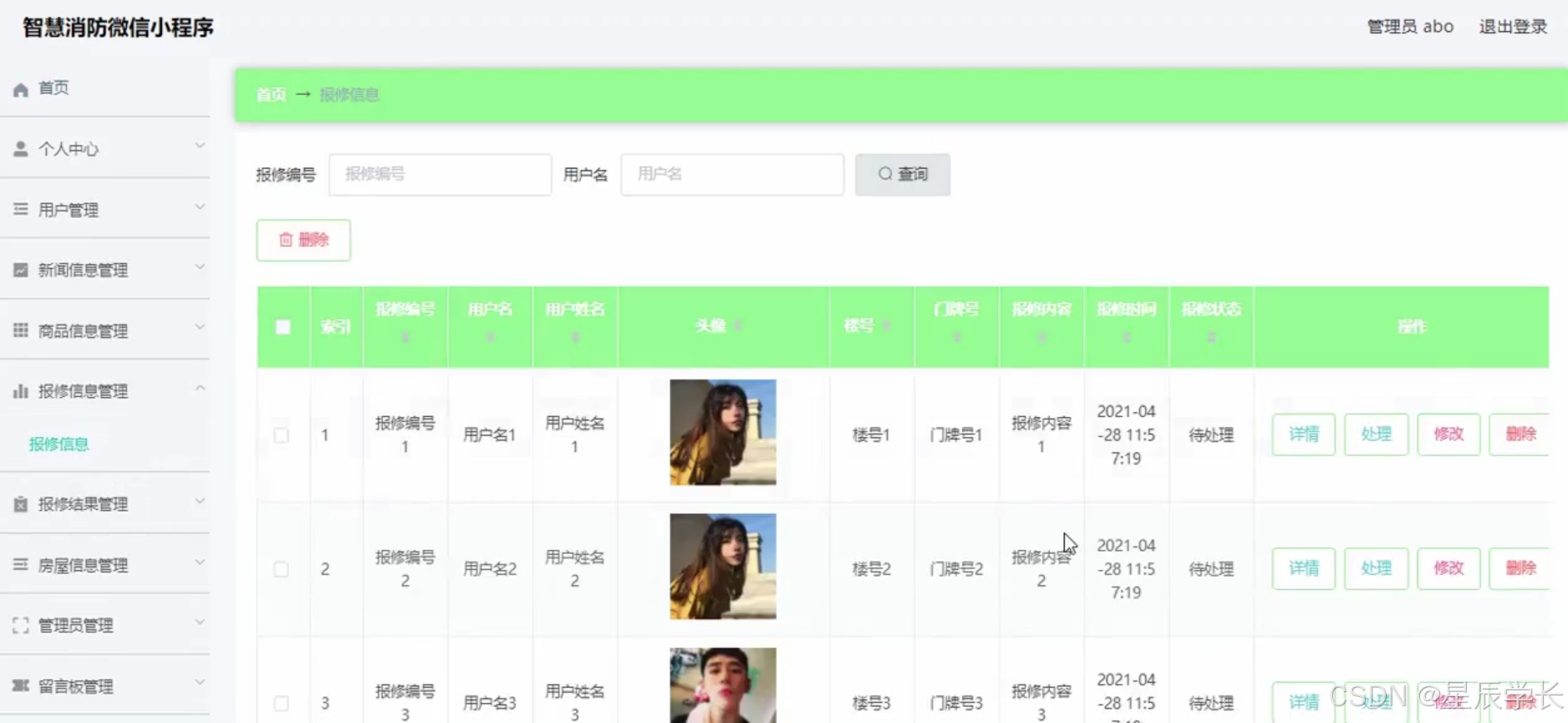Open the 新闻信息管理 menu item

pyautogui.click(x=104, y=269)
